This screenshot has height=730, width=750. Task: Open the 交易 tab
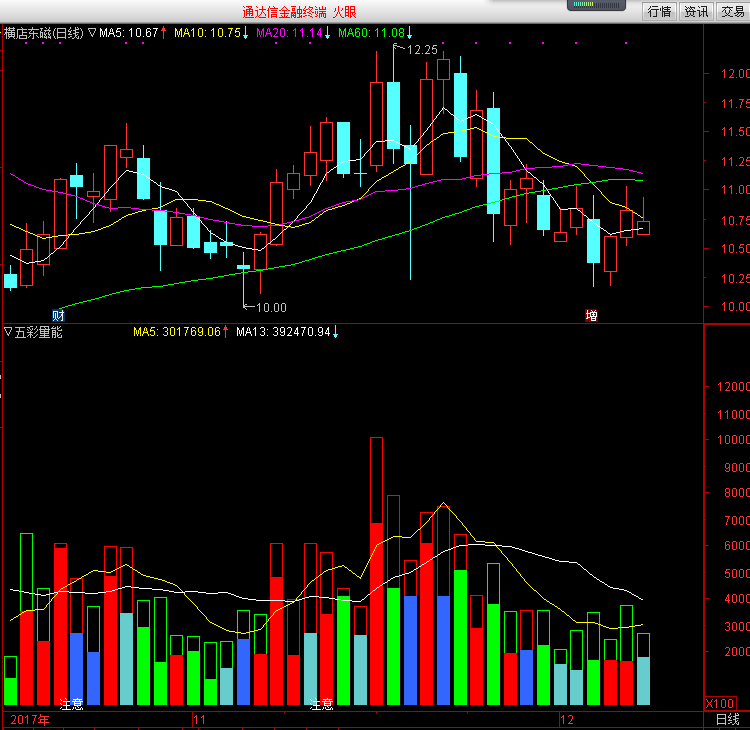coord(733,11)
